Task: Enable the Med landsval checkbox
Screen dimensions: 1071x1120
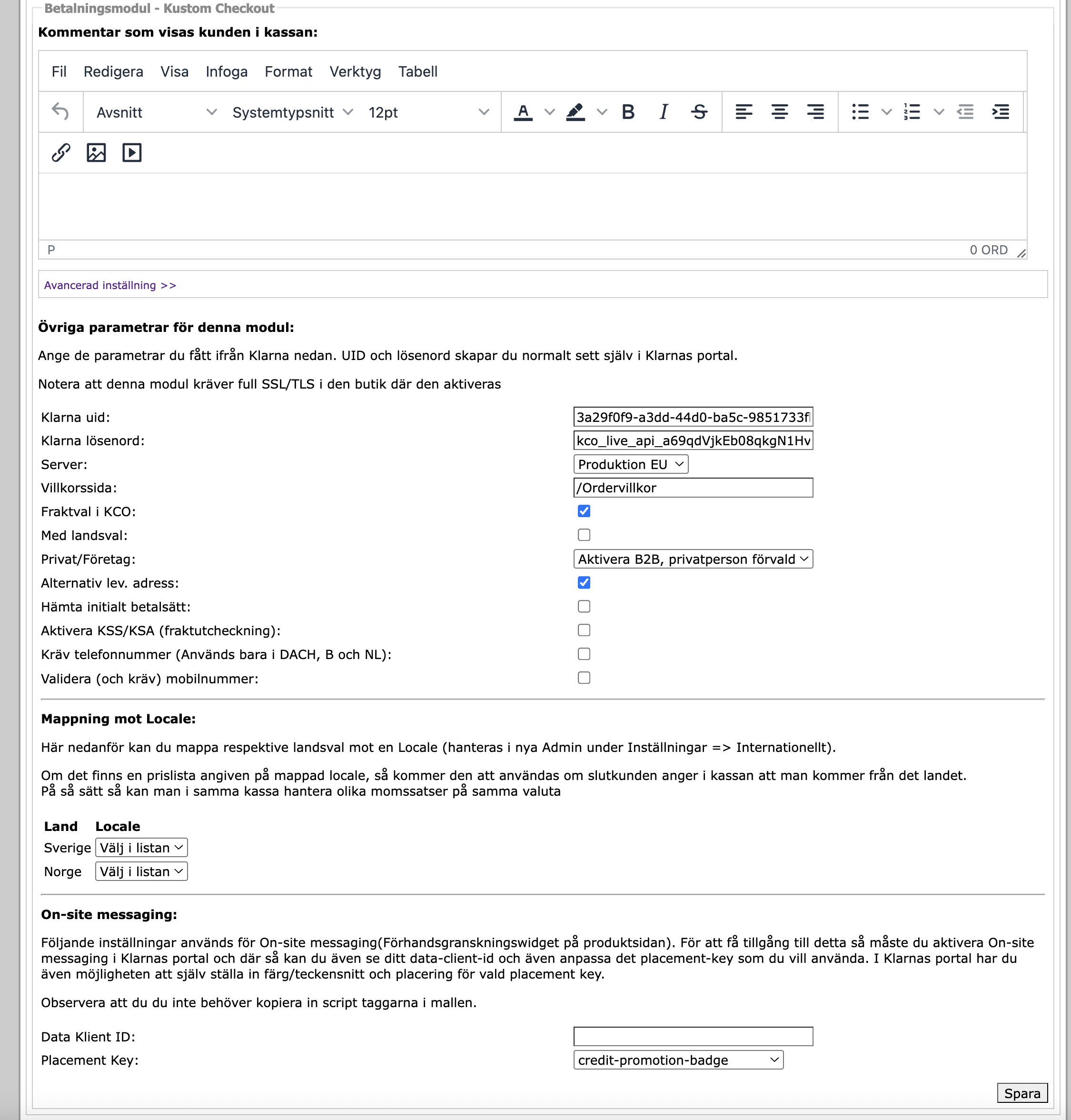Action: [584, 535]
